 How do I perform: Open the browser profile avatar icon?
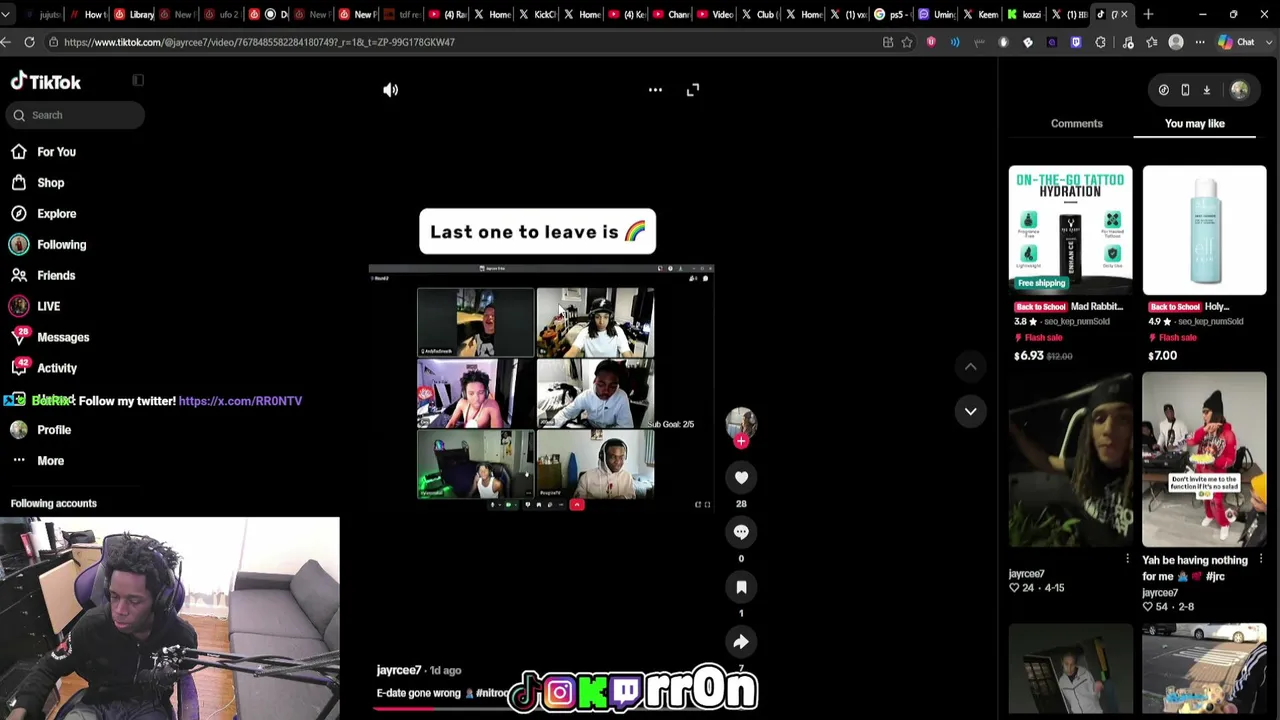[1176, 42]
